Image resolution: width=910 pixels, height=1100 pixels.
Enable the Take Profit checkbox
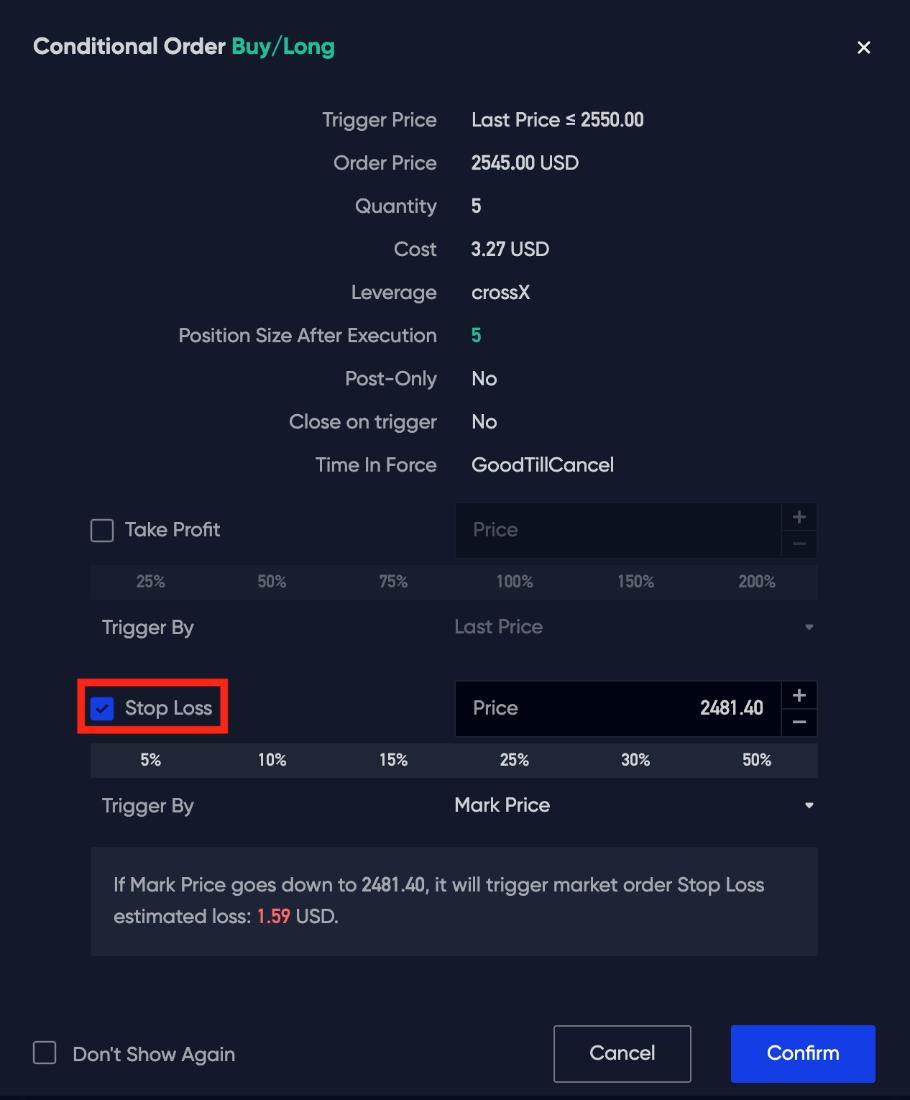pos(101,530)
